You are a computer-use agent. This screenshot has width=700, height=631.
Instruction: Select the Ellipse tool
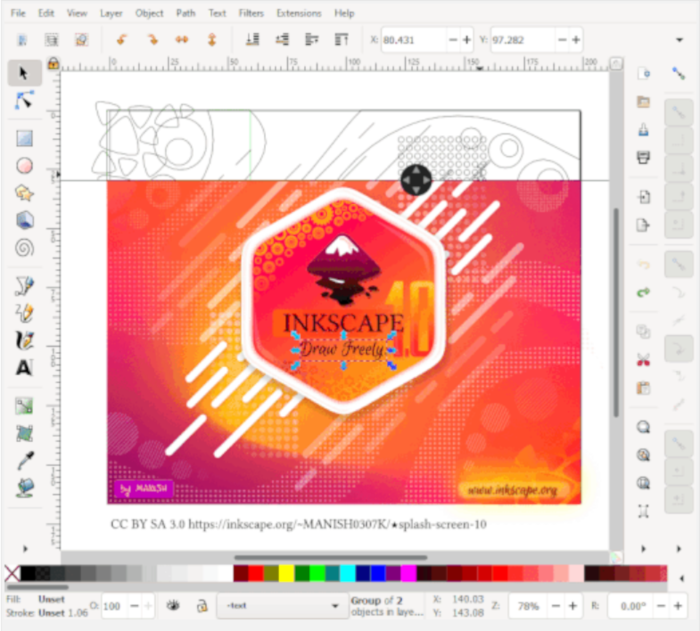pos(25,166)
